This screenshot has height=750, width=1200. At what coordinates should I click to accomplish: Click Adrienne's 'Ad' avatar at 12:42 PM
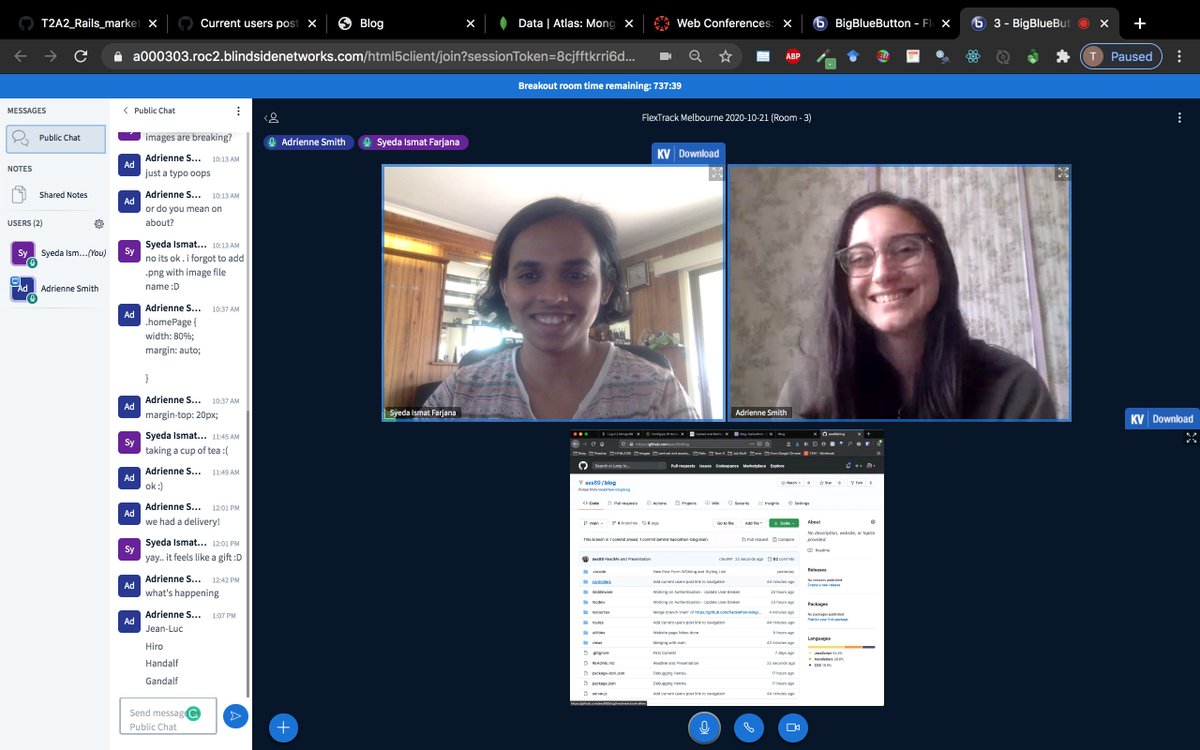coord(129,584)
